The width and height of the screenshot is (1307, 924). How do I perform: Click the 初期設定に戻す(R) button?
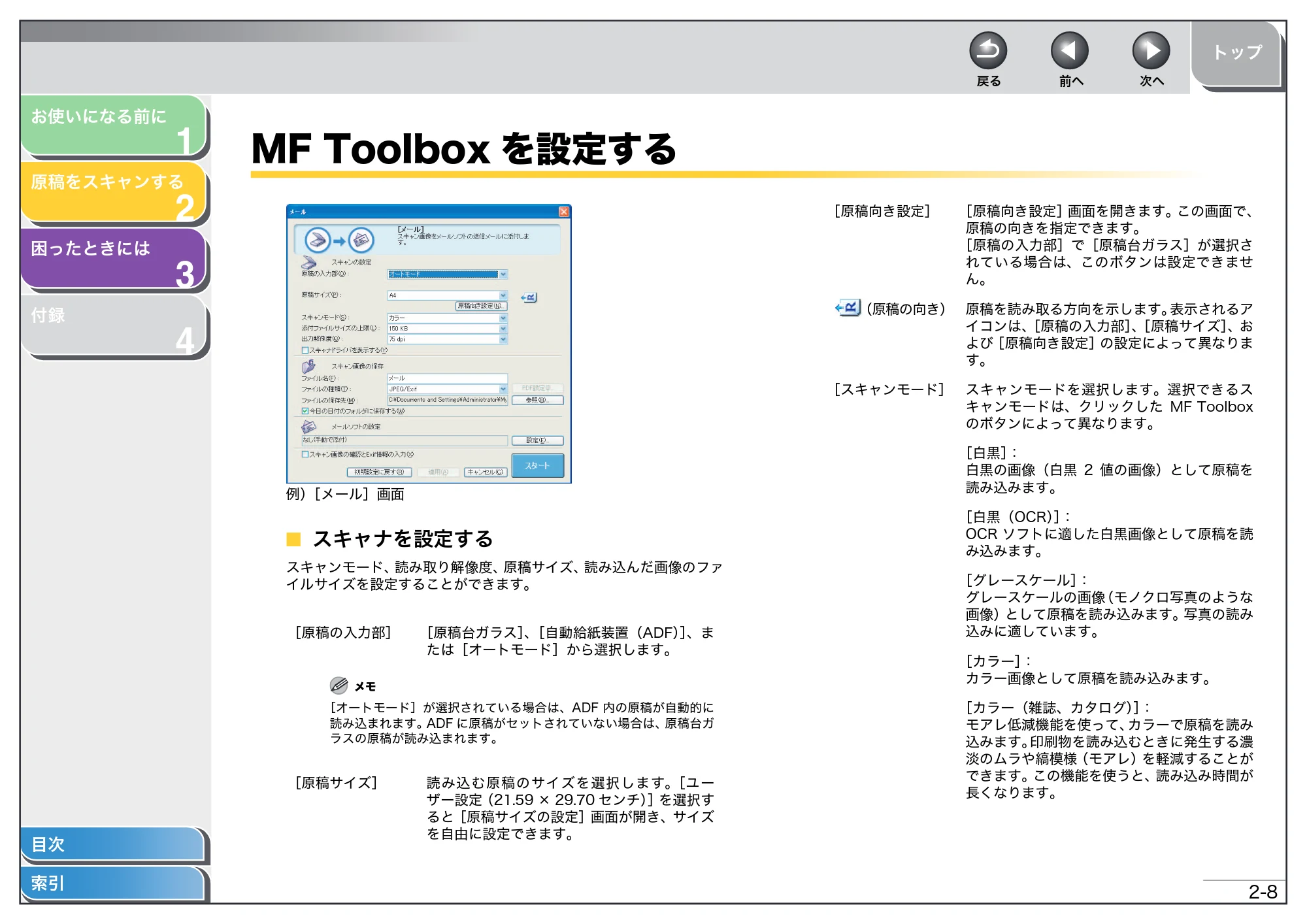(x=379, y=472)
